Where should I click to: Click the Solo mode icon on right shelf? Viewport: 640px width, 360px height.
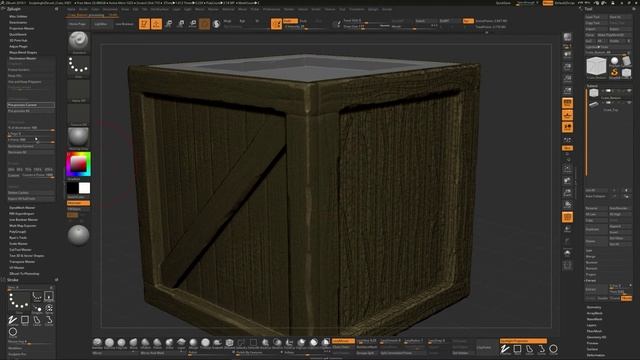point(567,253)
